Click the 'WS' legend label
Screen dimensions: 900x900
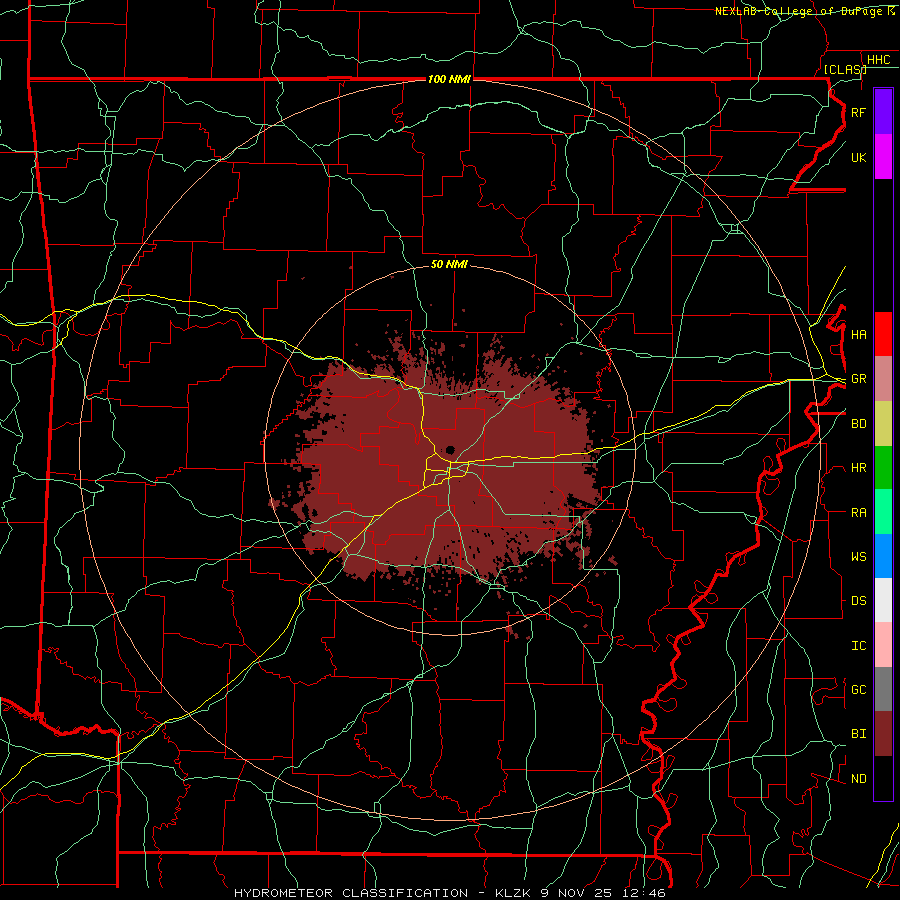858,557
